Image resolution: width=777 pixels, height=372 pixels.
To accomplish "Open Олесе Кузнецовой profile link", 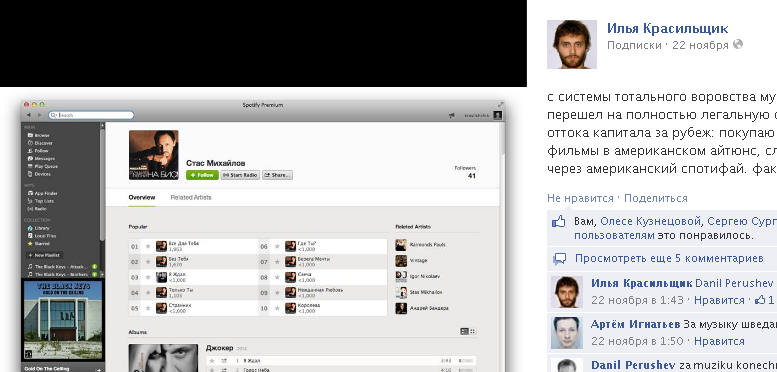I will click(651, 221).
